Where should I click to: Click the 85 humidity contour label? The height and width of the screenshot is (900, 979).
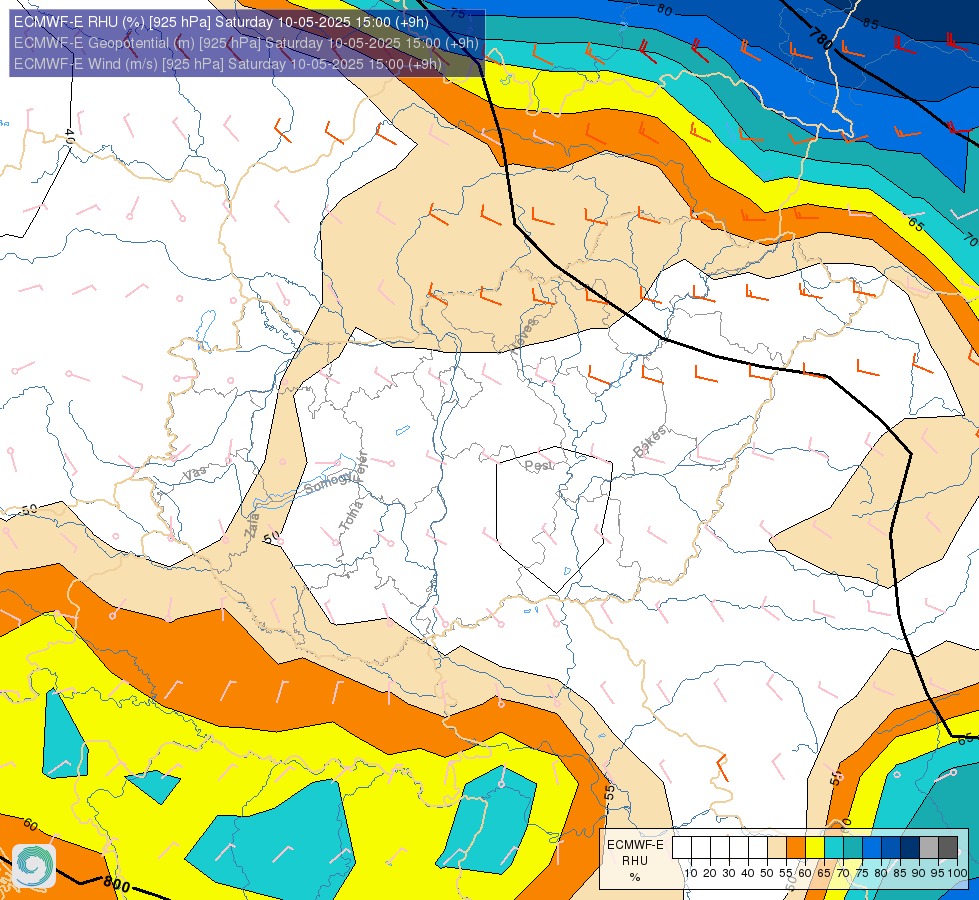click(x=870, y=24)
